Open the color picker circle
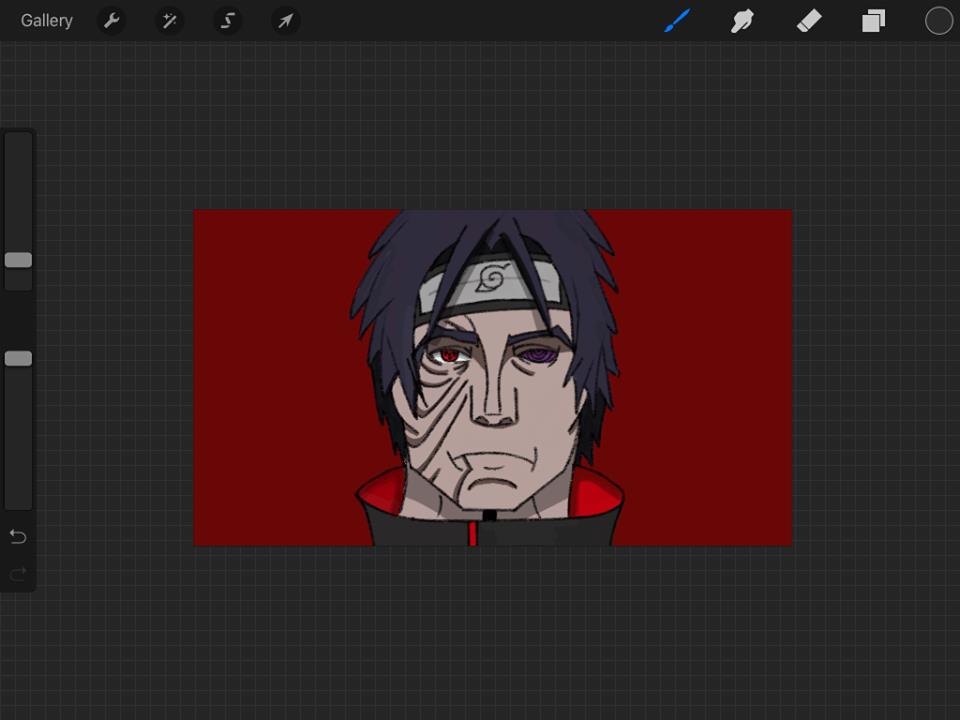960x720 pixels. [938, 20]
